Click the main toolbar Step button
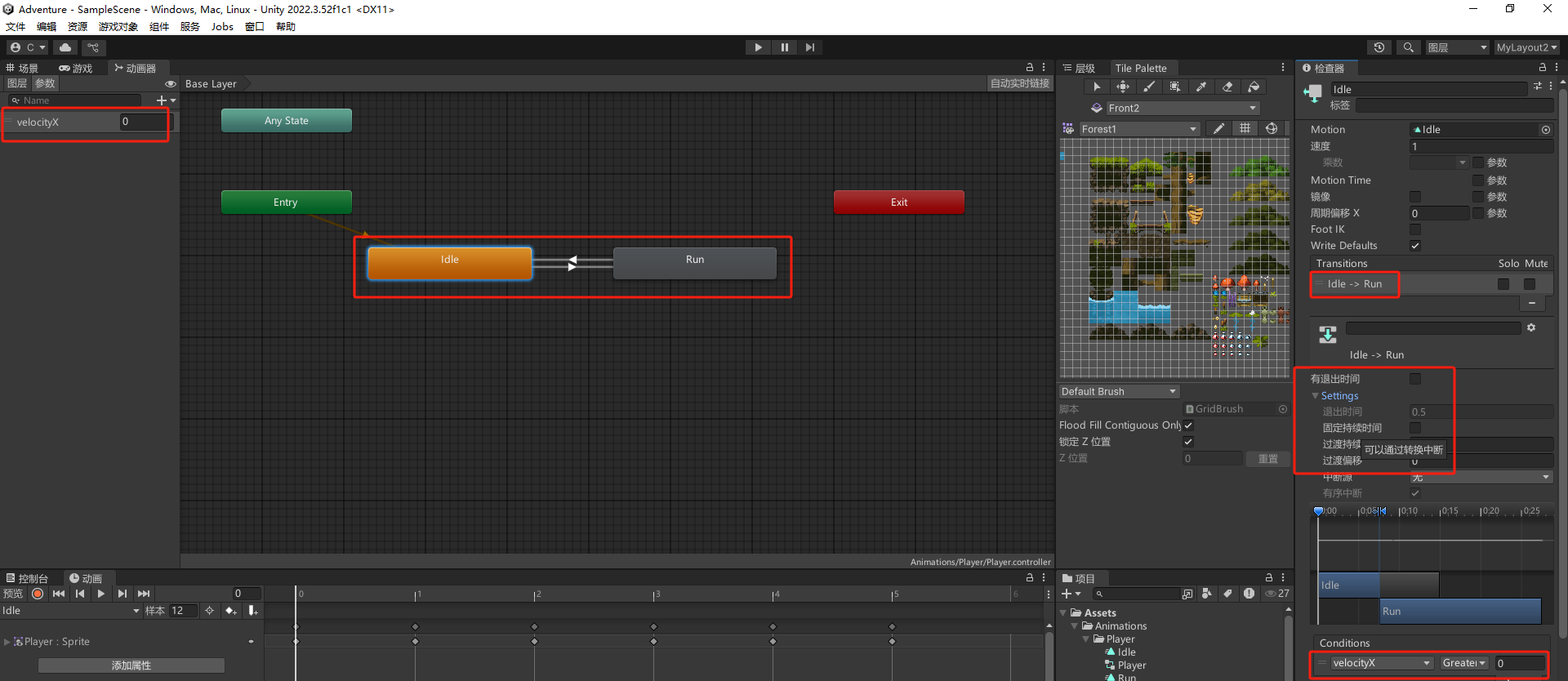1568x681 pixels. click(810, 47)
